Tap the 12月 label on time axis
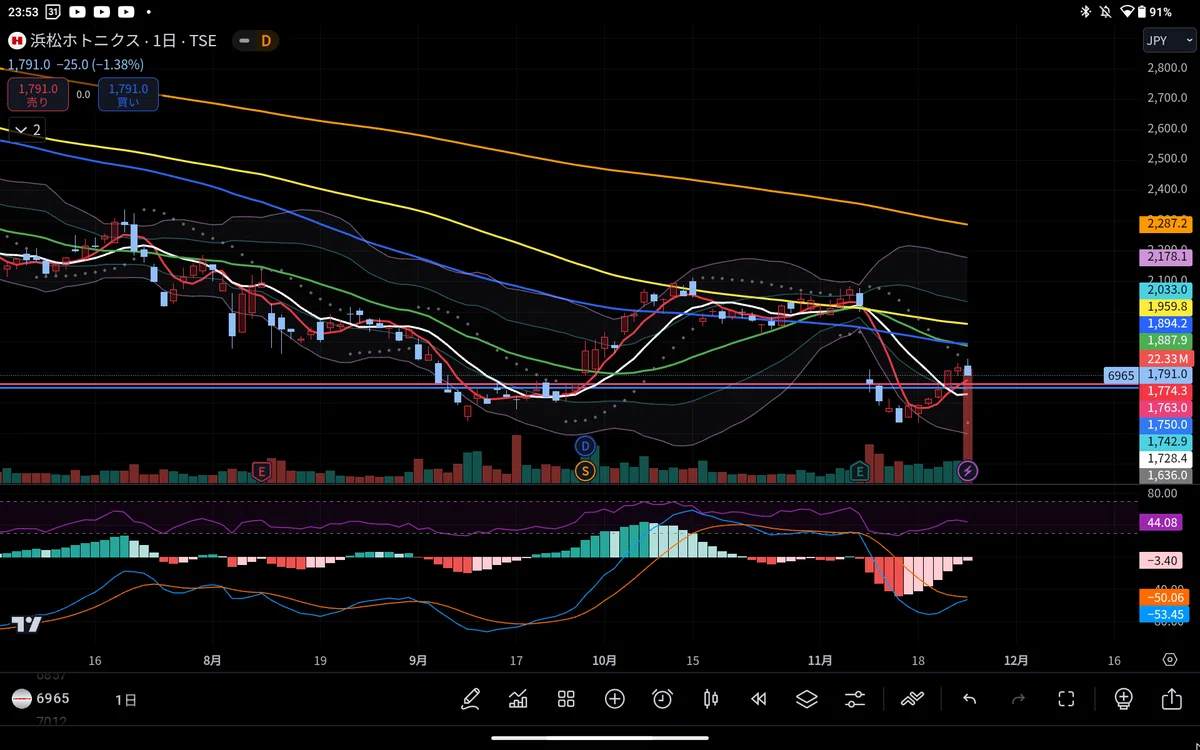This screenshot has width=1200, height=750. point(1016,660)
